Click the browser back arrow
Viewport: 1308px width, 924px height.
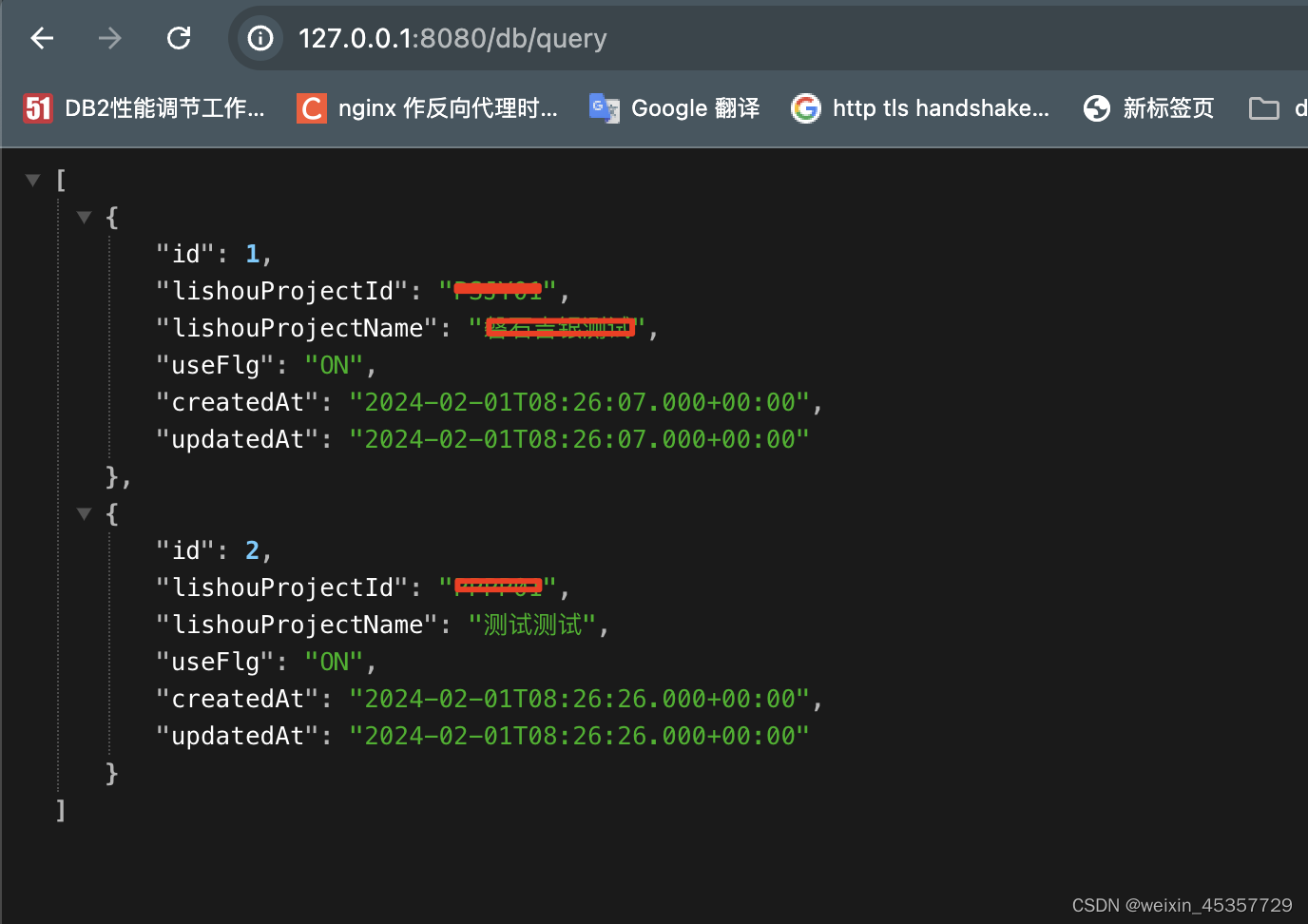coord(41,38)
